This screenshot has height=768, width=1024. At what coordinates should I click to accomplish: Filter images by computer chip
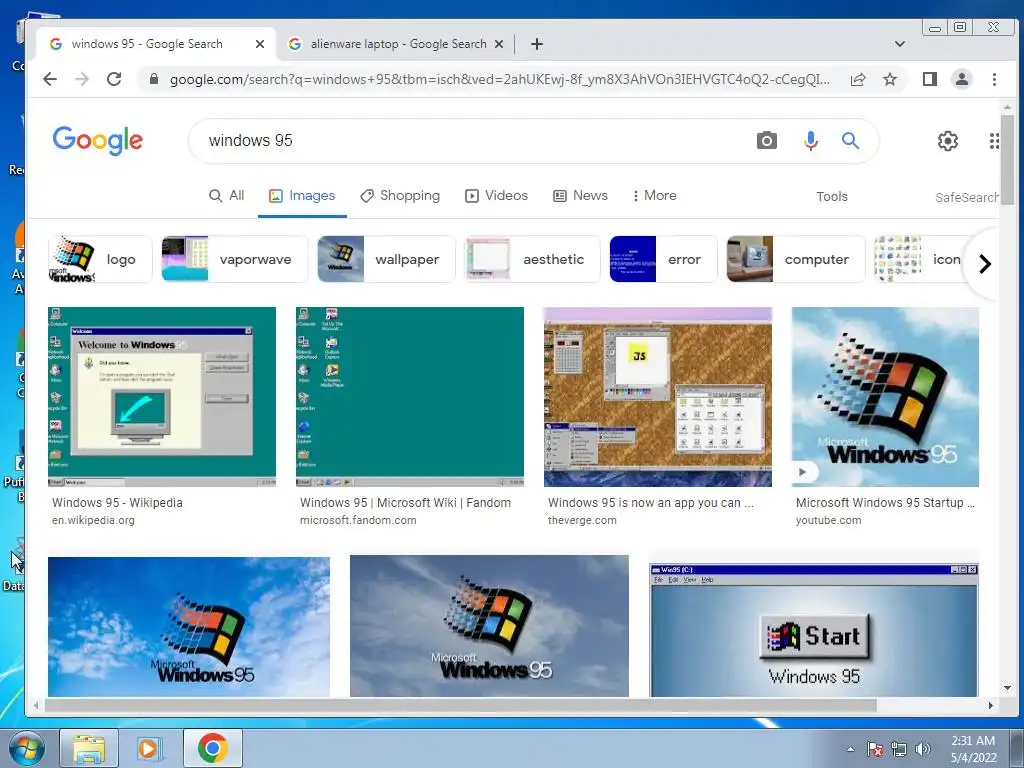click(x=796, y=259)
